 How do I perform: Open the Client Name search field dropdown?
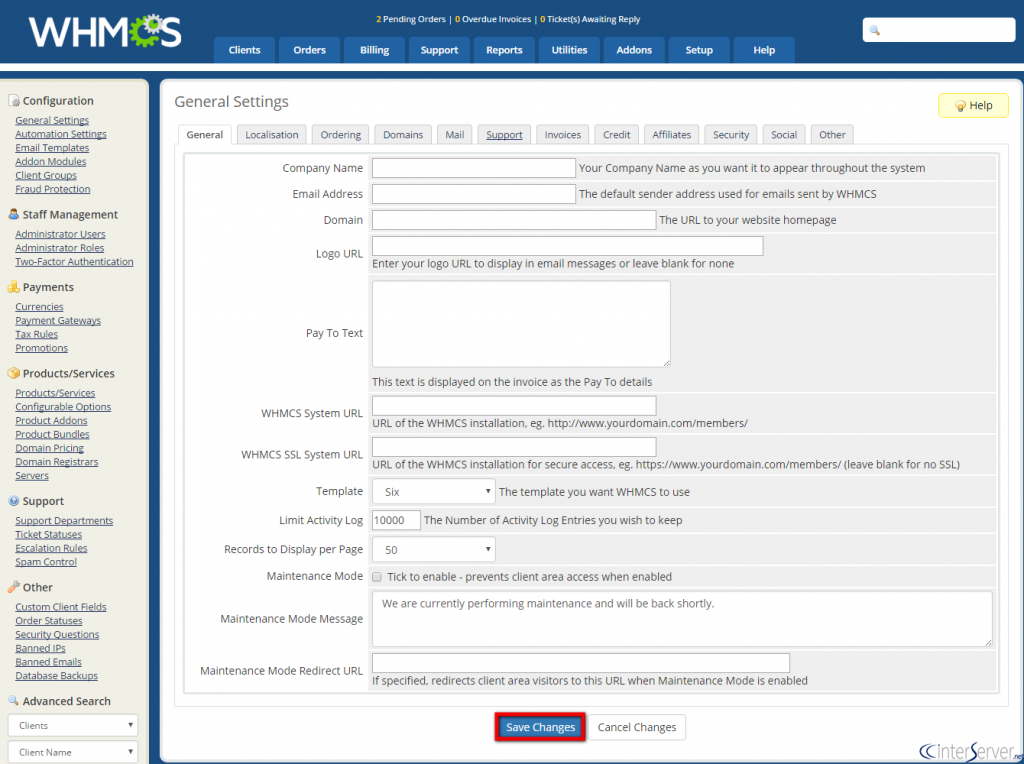tap(72, 752)
